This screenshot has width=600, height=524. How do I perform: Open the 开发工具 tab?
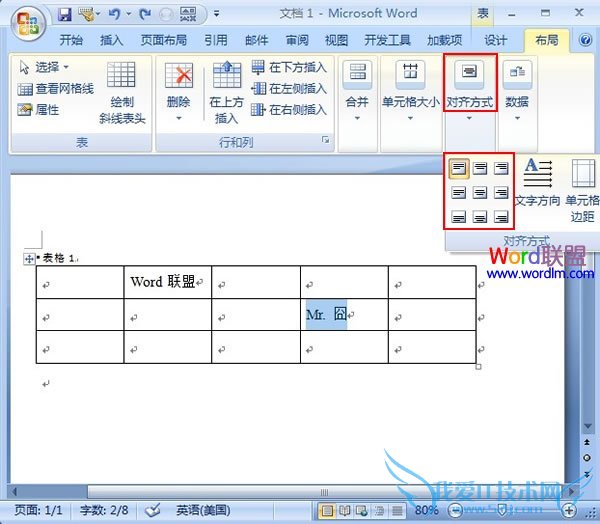387,40
